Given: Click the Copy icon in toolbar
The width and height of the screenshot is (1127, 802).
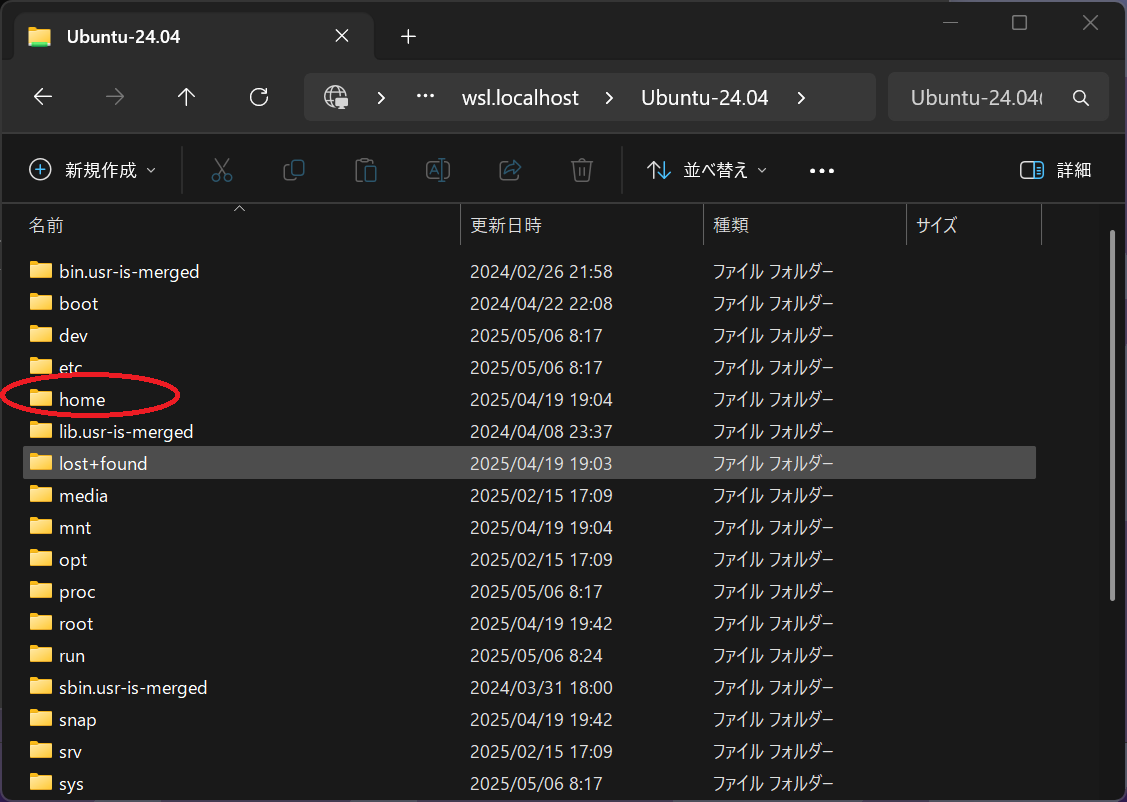Looking at the screenshot, I should coord(294,170).
